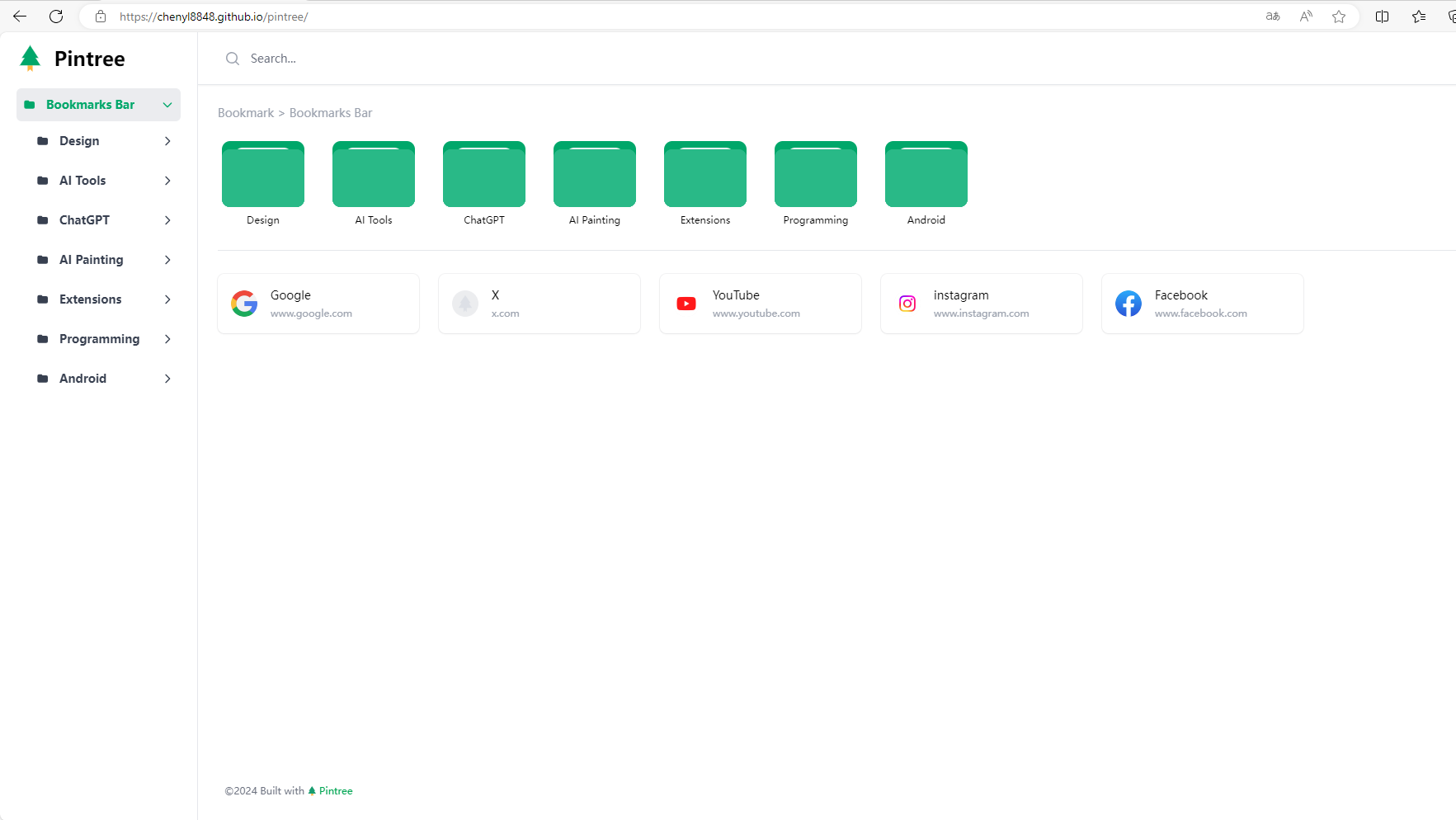Open the AI Tools folder thumbnail
This screenshot has width=1456, height=820.
coord(374,174)
